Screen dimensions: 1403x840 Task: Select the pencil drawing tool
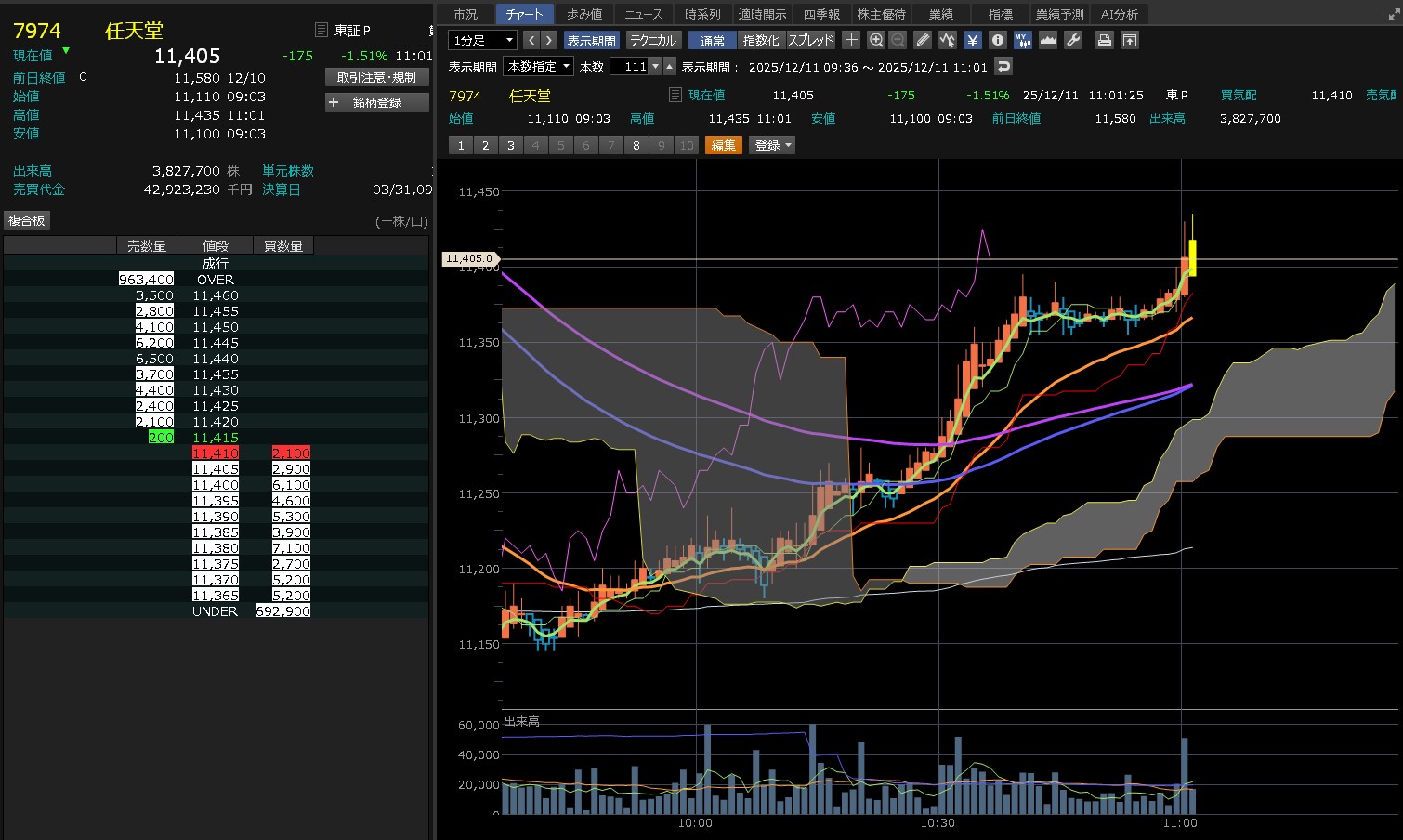click(x=922, y=40)
